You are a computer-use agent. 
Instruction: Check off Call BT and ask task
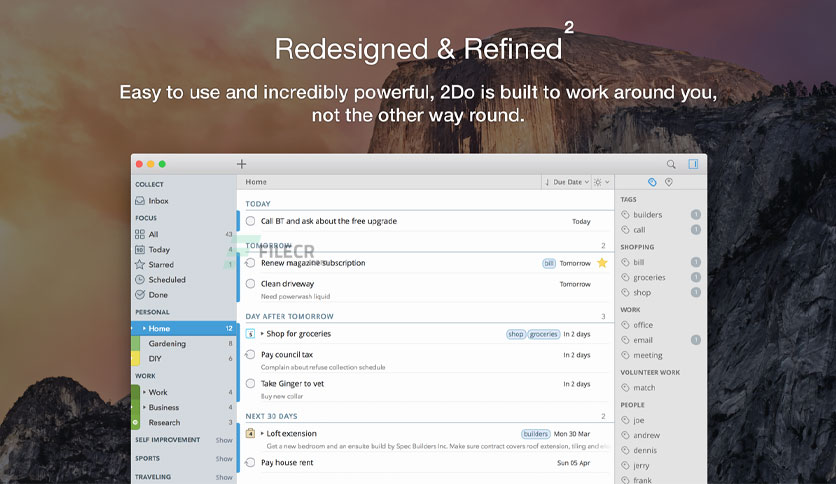pyautogui.click(x=250, y=221)
